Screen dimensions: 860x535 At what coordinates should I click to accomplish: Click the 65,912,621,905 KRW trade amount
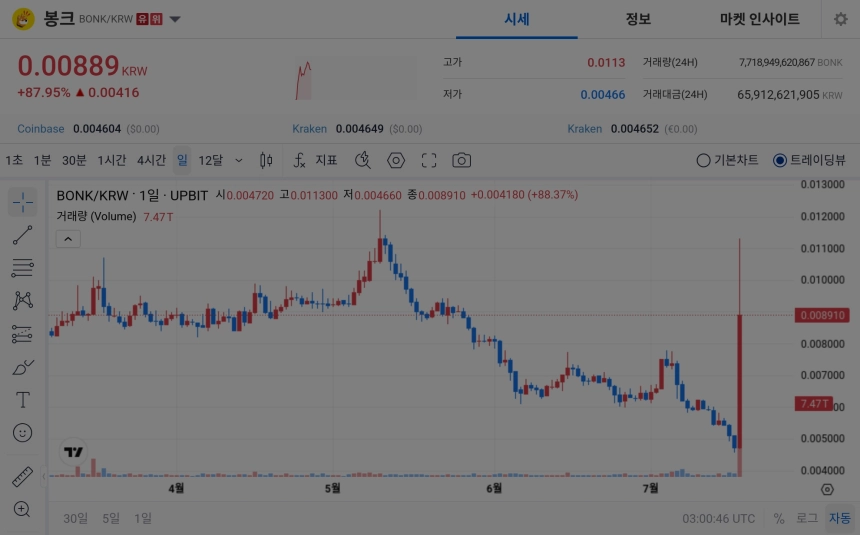click(x=789, y=94)
